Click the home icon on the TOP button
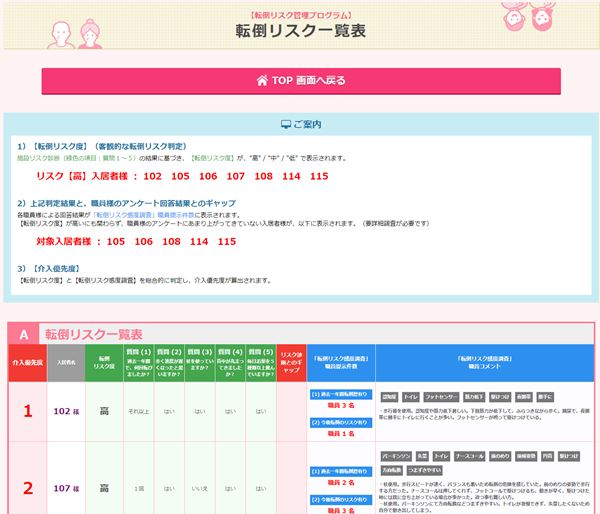The image size is (600, 514). pyautogui.click(x=262, y=80)
